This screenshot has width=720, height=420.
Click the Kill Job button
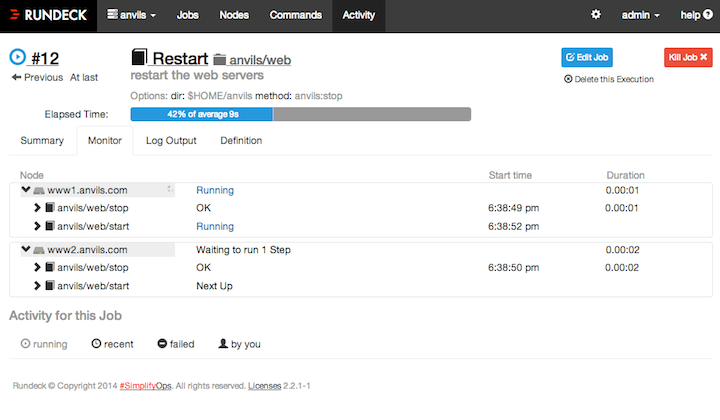point(688,57)
